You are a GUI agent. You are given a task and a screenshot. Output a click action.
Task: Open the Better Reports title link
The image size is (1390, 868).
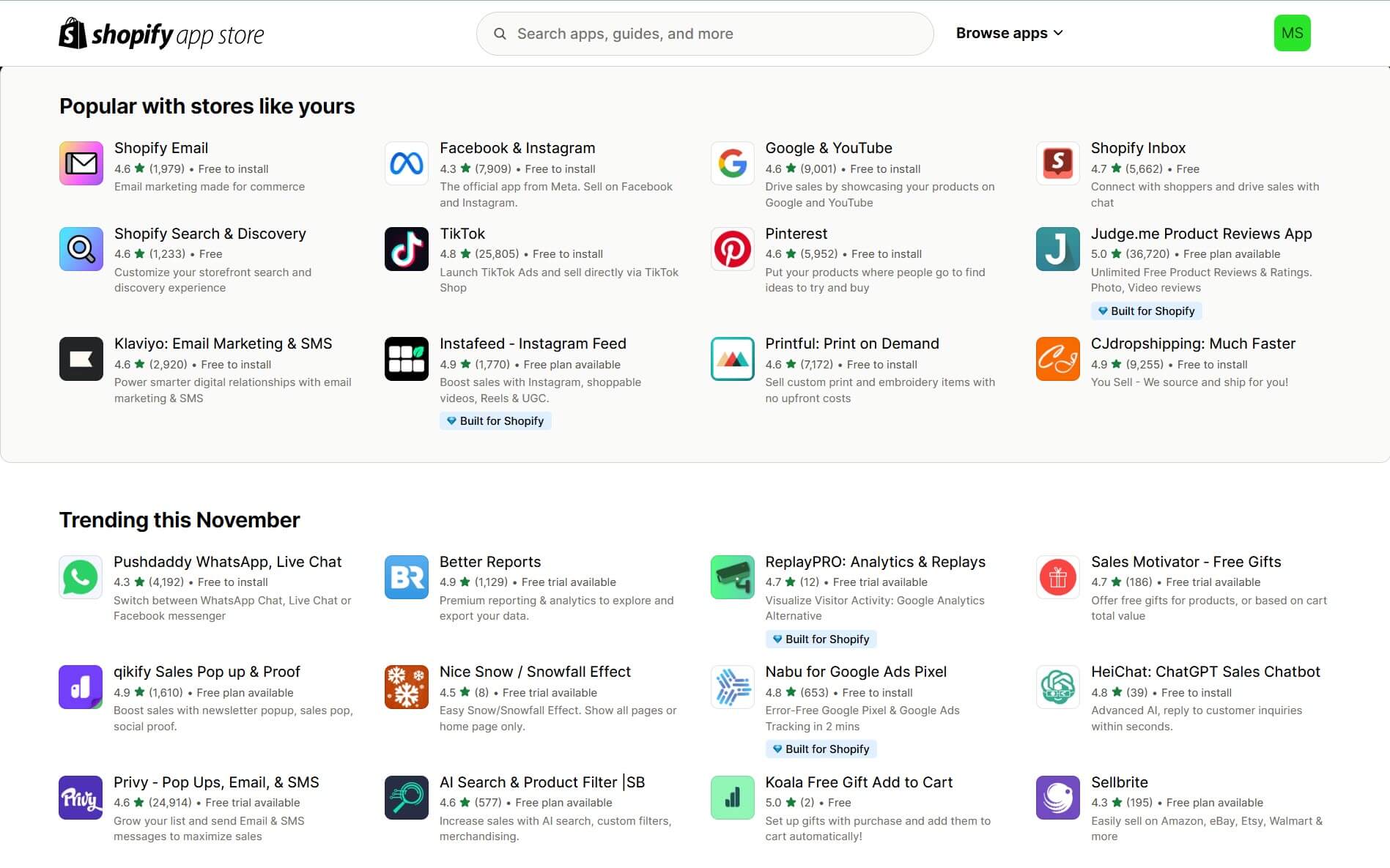pyautogui.click(x=490, y=562)
